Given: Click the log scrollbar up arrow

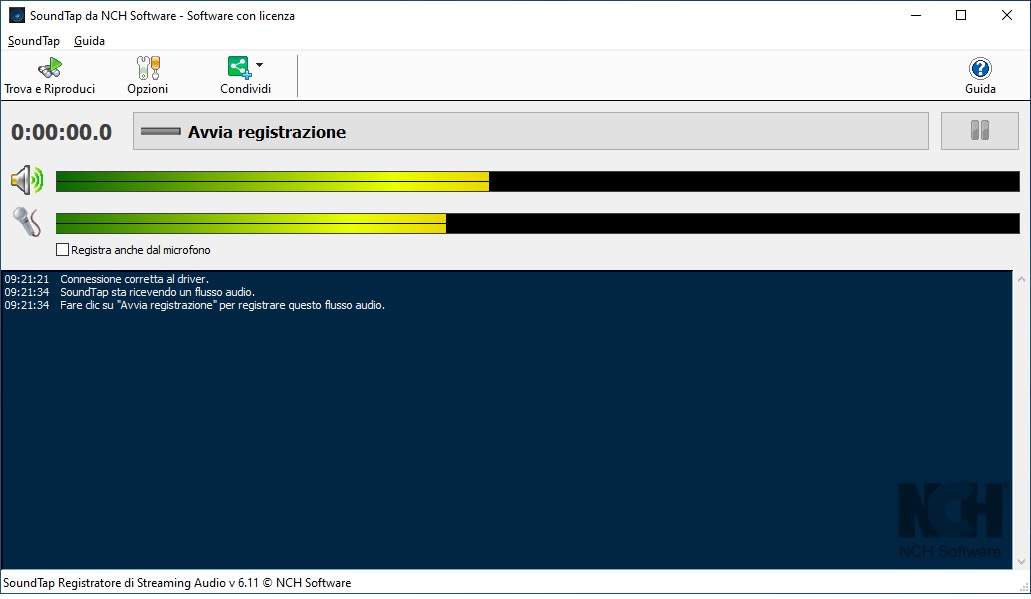Looking at the screenshot, I should (1021, 279).
